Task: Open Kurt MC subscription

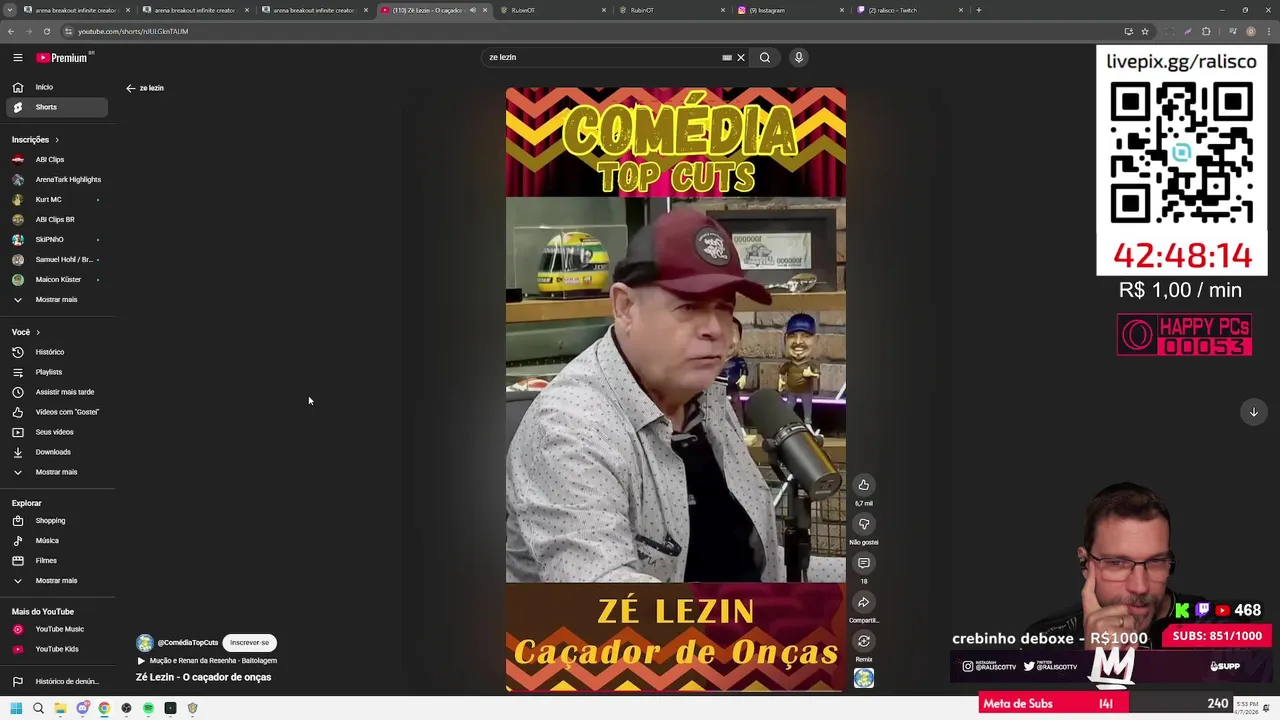Action: pos(55,200)
